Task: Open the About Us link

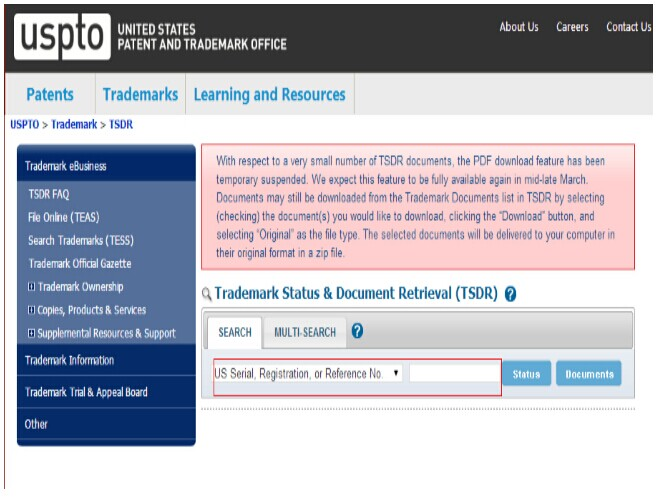Action: pos(519,27)
